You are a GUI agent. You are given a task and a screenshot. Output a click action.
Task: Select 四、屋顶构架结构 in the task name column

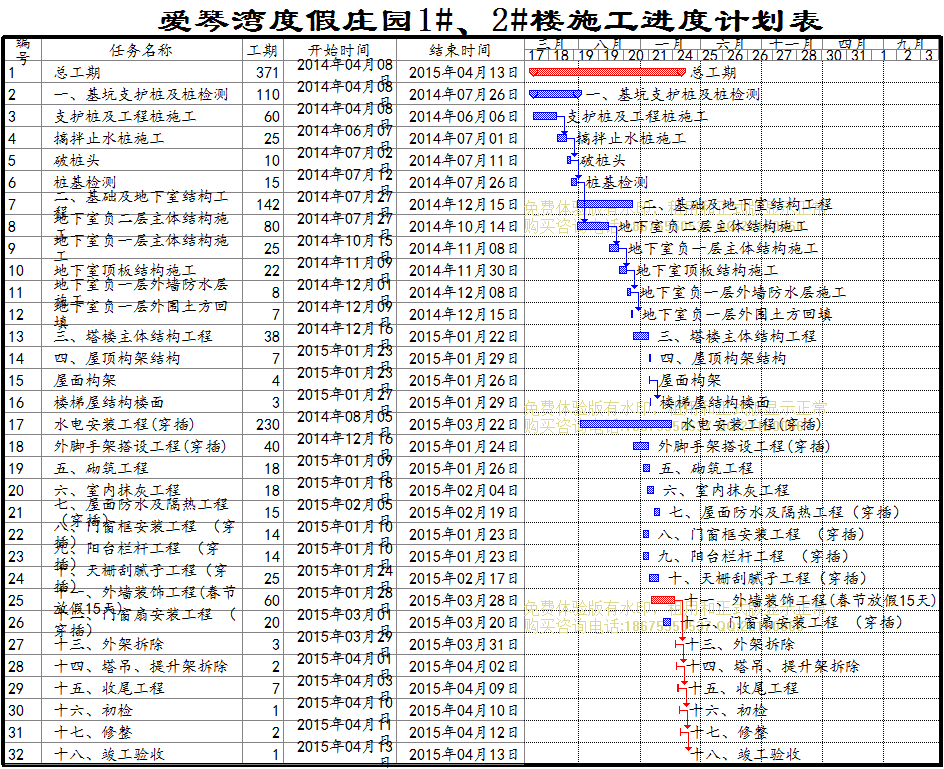click(117, 359)
